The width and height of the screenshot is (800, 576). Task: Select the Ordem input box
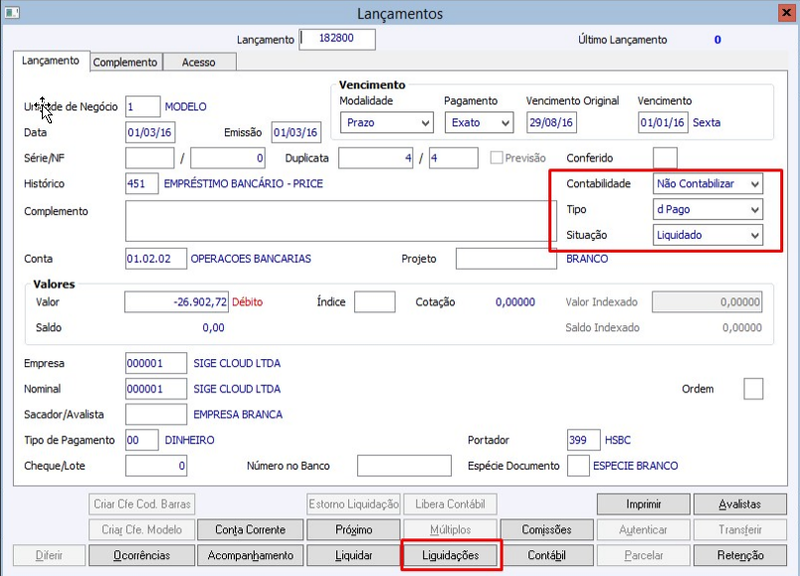pos(753,389)
